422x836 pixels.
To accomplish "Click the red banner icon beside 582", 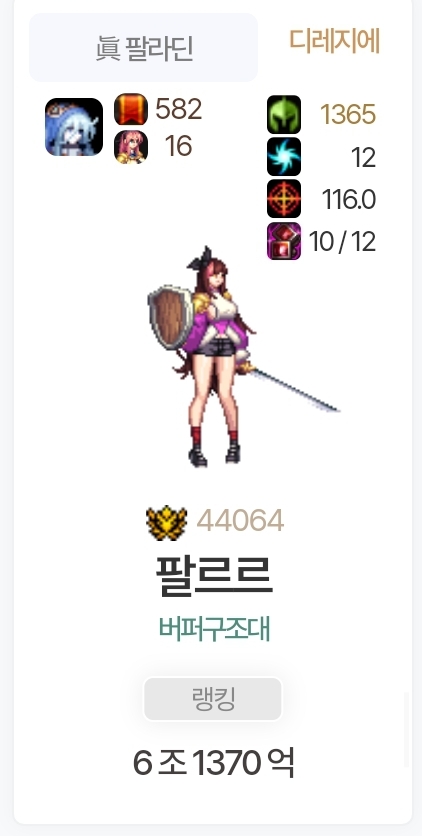I will tap(131, 109).
